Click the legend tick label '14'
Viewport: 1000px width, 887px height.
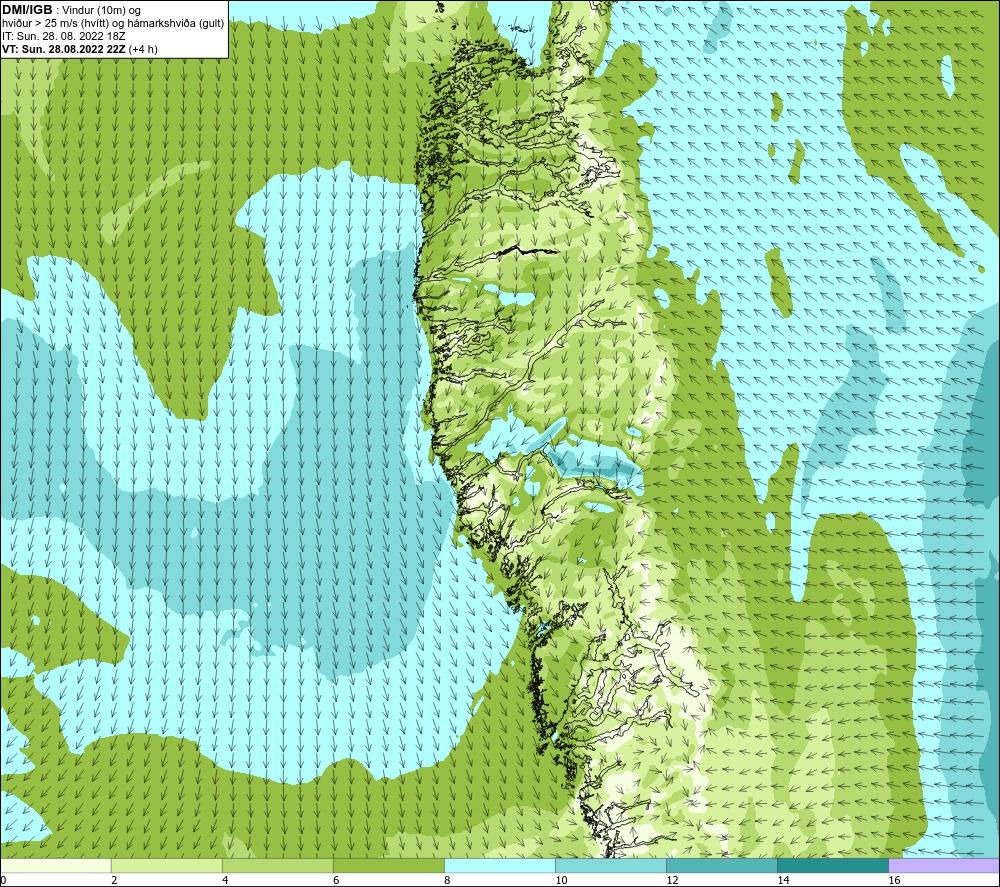(783, 880)
